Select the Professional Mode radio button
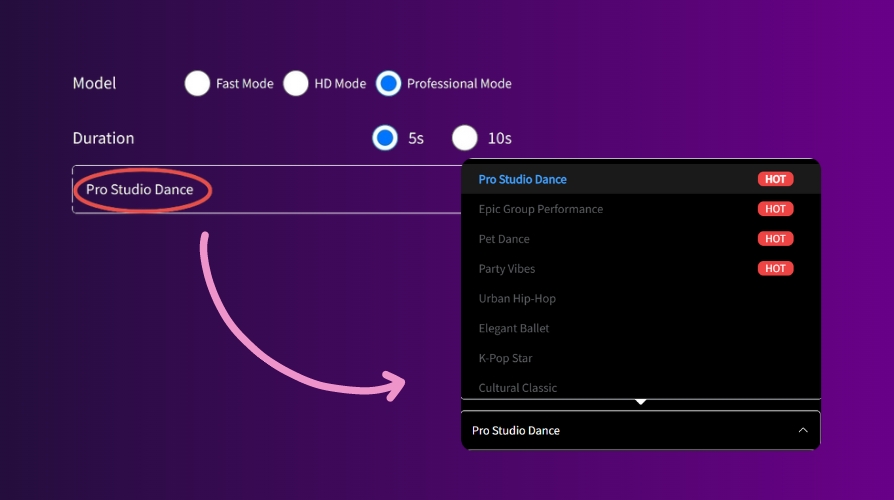The image size is (894, 500). [388, 83]
